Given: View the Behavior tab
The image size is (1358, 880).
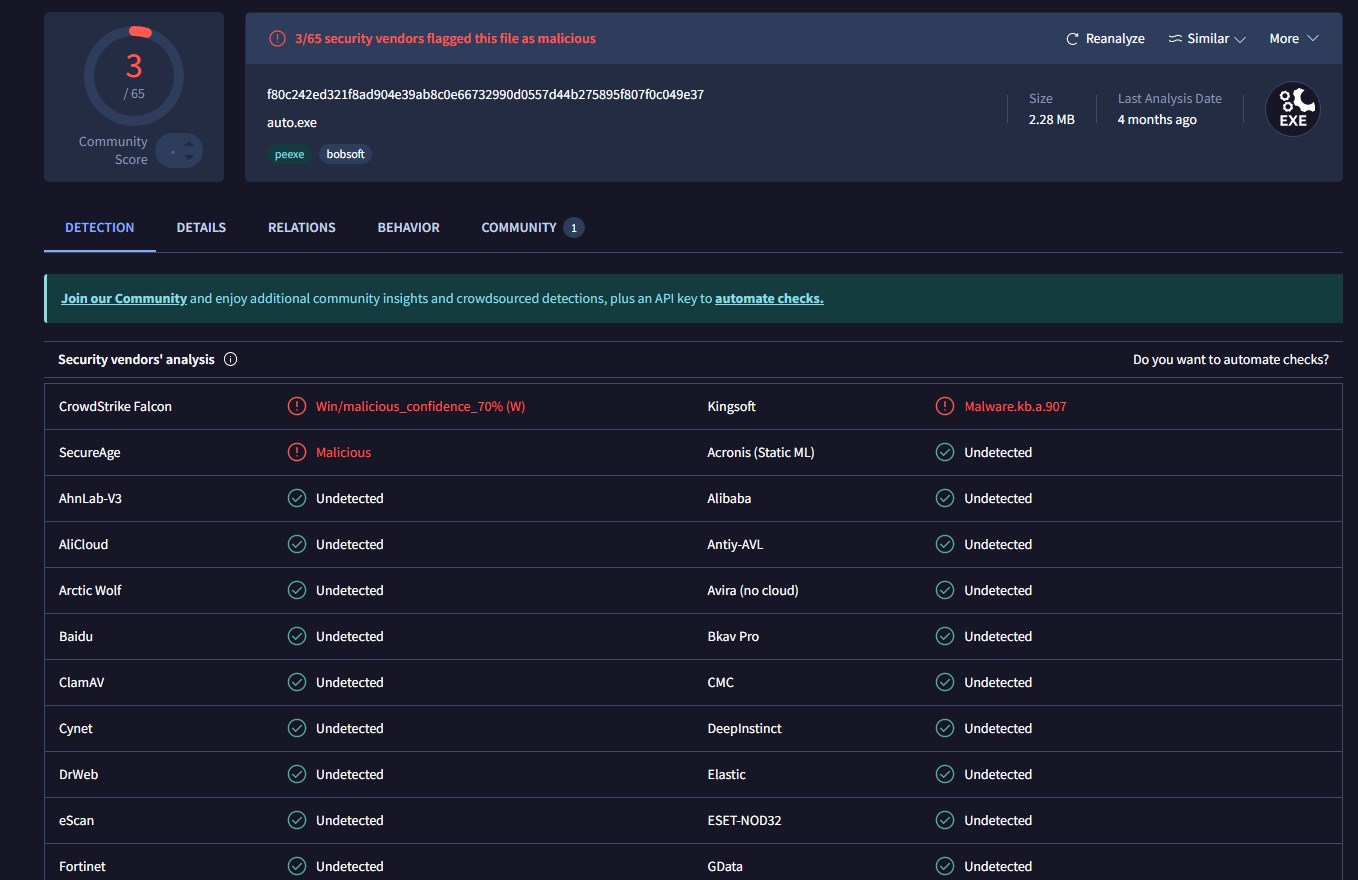Looking at the screenshot, I should (x=409, y=227).
